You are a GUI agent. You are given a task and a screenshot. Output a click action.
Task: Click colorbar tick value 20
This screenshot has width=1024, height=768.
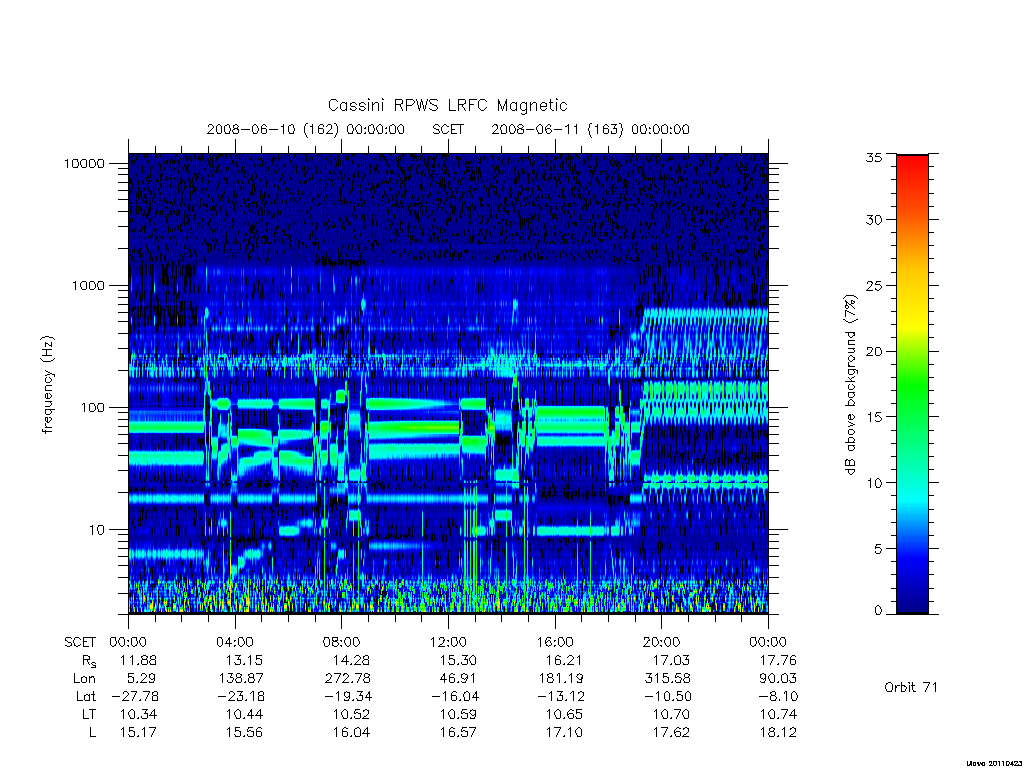tap(874, 351)
